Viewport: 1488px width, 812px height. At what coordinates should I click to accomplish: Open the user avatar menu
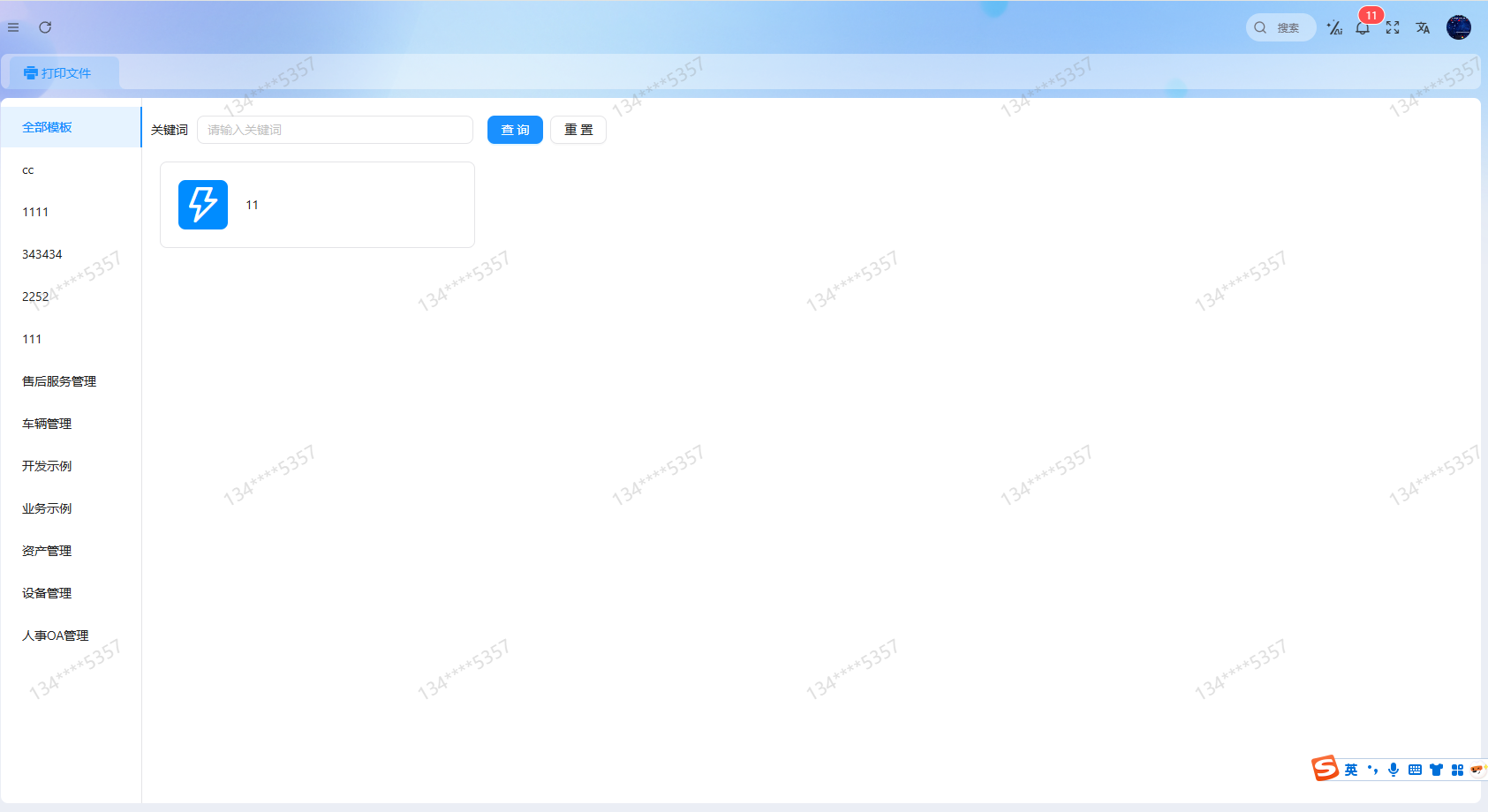coord(1459,27)
